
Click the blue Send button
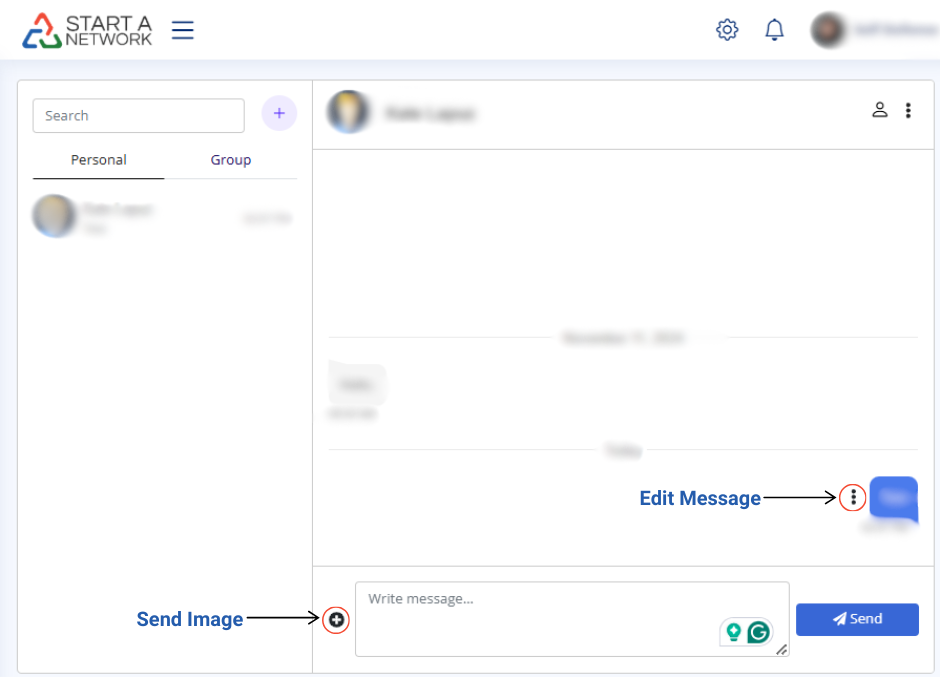click(x=857, y=619)
